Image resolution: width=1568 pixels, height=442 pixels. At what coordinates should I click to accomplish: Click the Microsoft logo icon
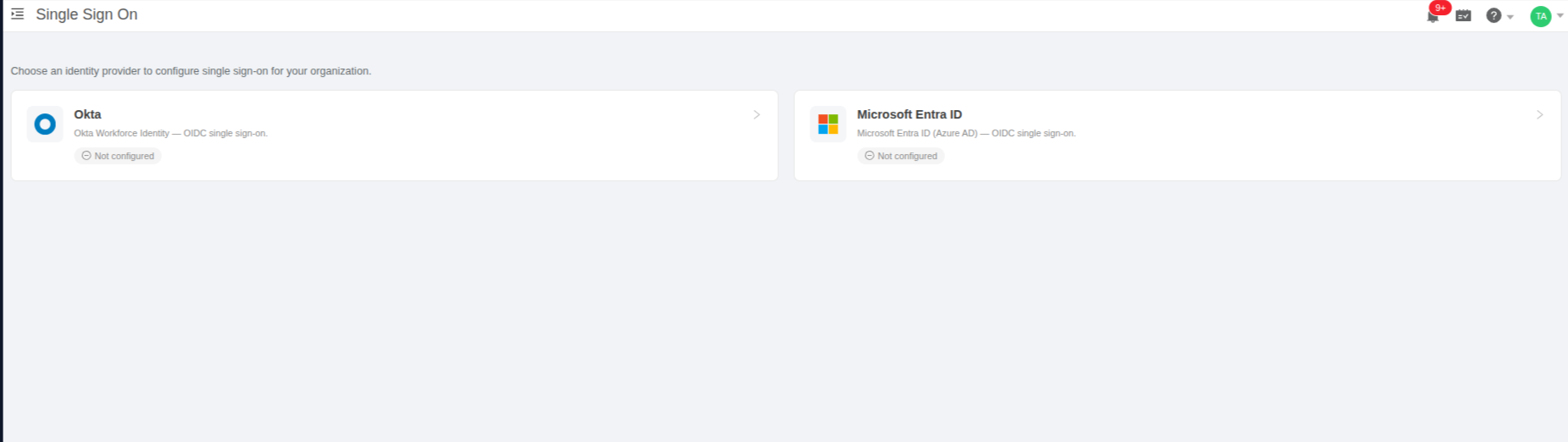coord(828,124)
